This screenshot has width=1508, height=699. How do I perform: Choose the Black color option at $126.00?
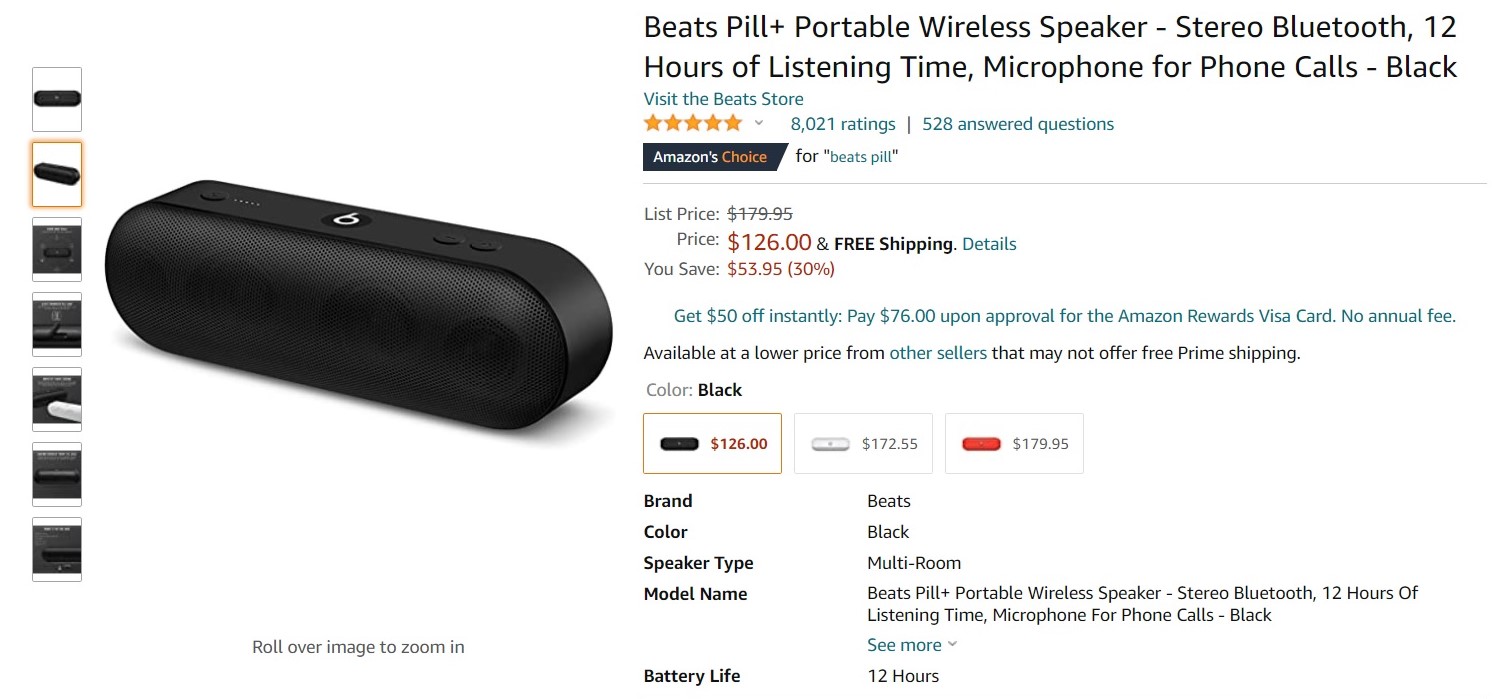pyautogui.click(x=712, y=443)
